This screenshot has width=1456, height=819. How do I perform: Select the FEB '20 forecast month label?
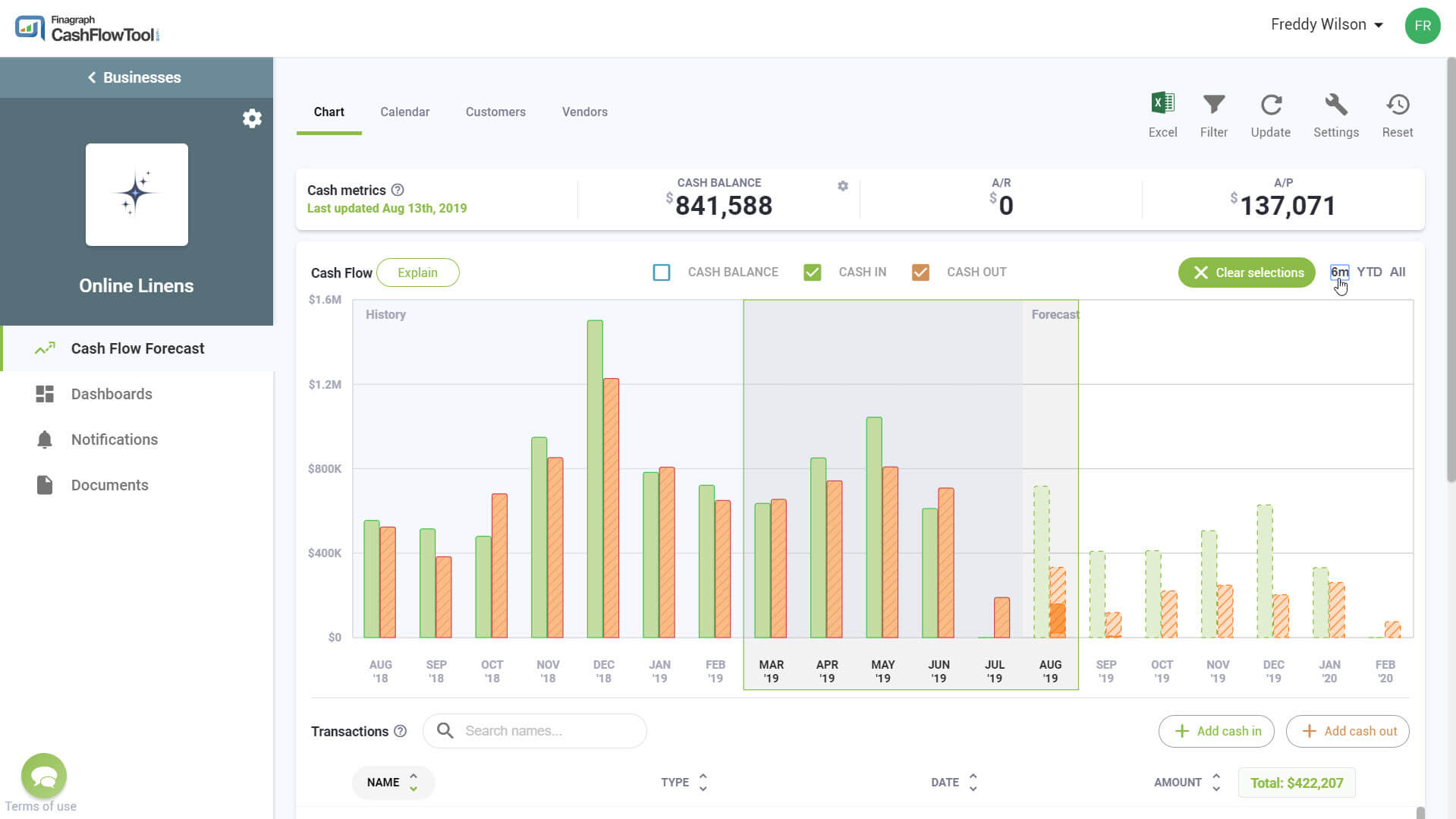tap(1385, 671)
